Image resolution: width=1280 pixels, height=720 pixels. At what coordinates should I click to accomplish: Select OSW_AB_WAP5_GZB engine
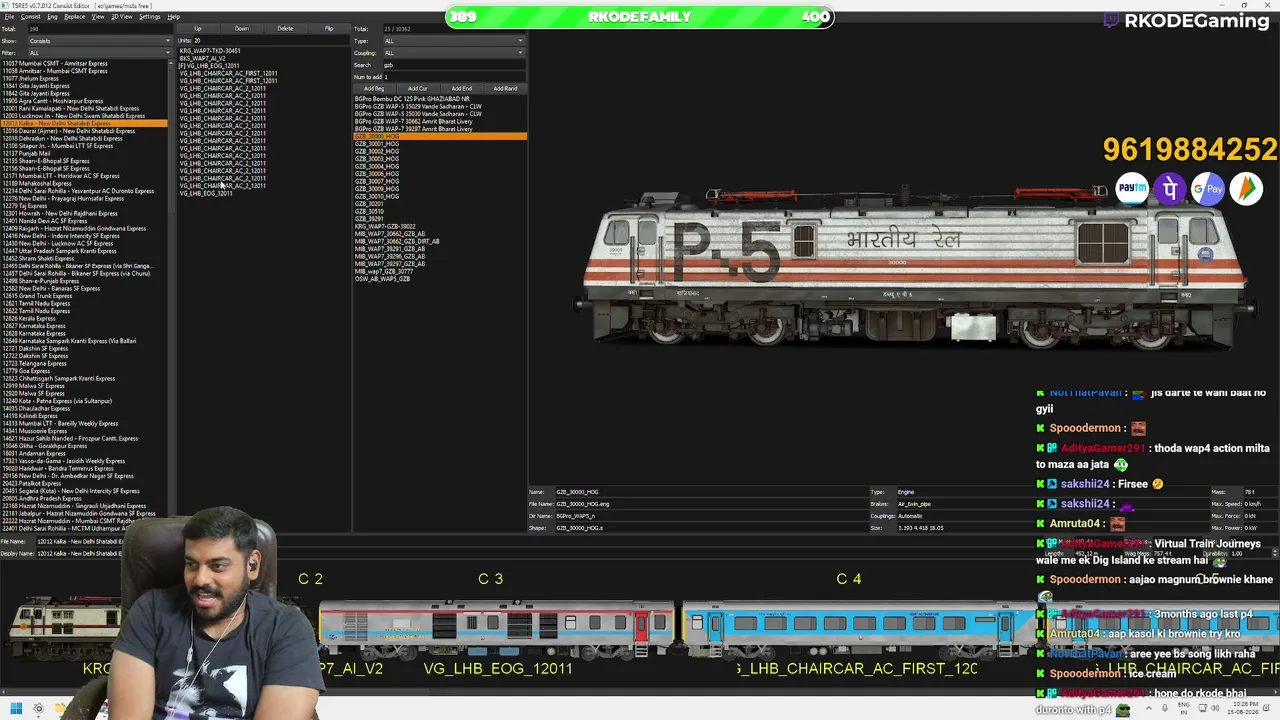click(440, 279)
